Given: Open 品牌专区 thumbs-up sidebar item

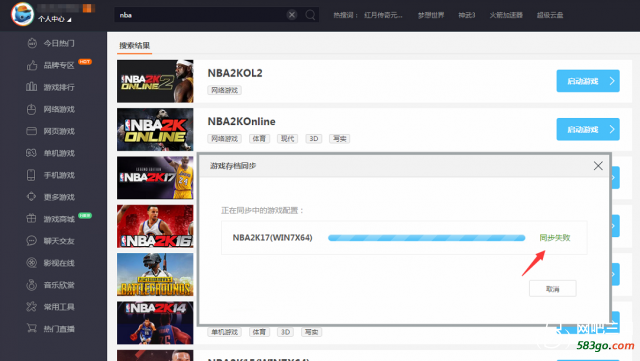Looking at the screenshot, I should (51, 65).
